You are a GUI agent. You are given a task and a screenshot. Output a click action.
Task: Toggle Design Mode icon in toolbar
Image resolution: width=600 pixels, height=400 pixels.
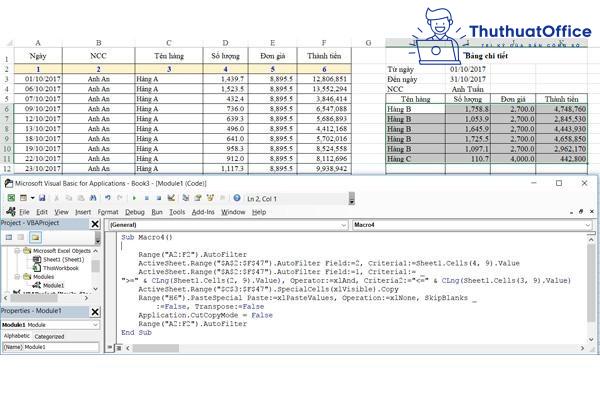[x=171, y=198]
